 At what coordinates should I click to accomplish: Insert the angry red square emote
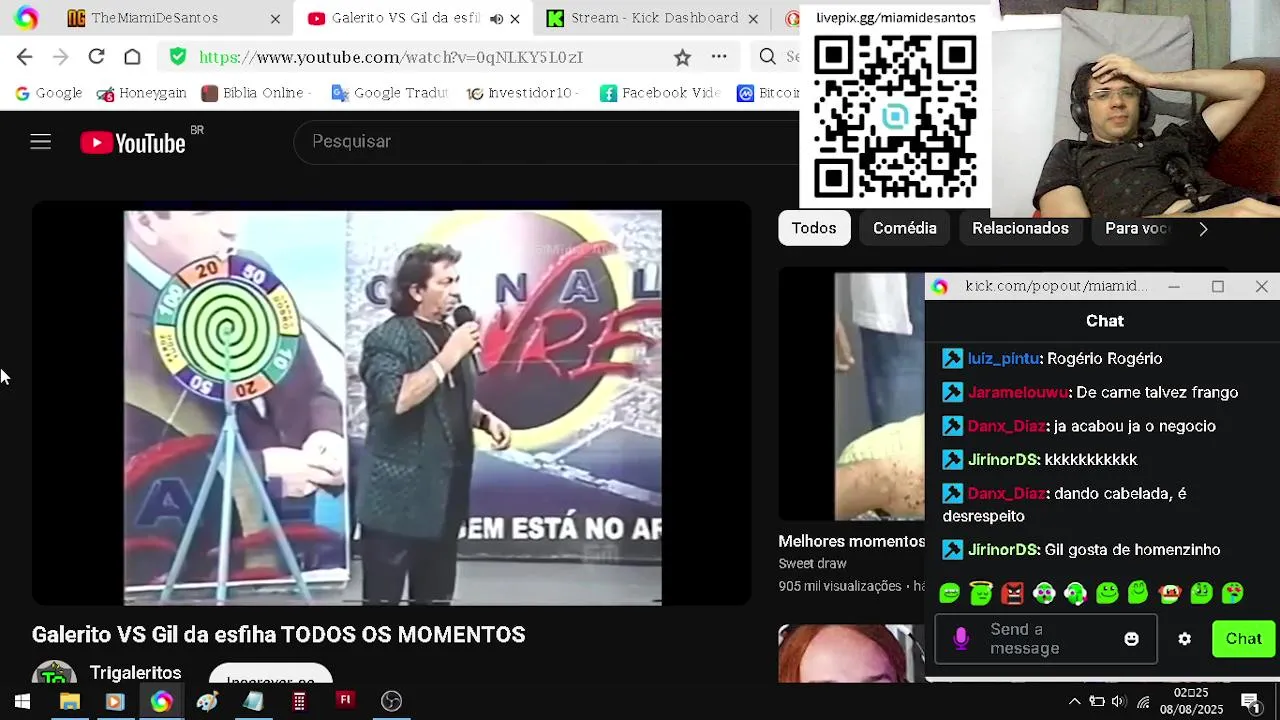coord(1012,593)
